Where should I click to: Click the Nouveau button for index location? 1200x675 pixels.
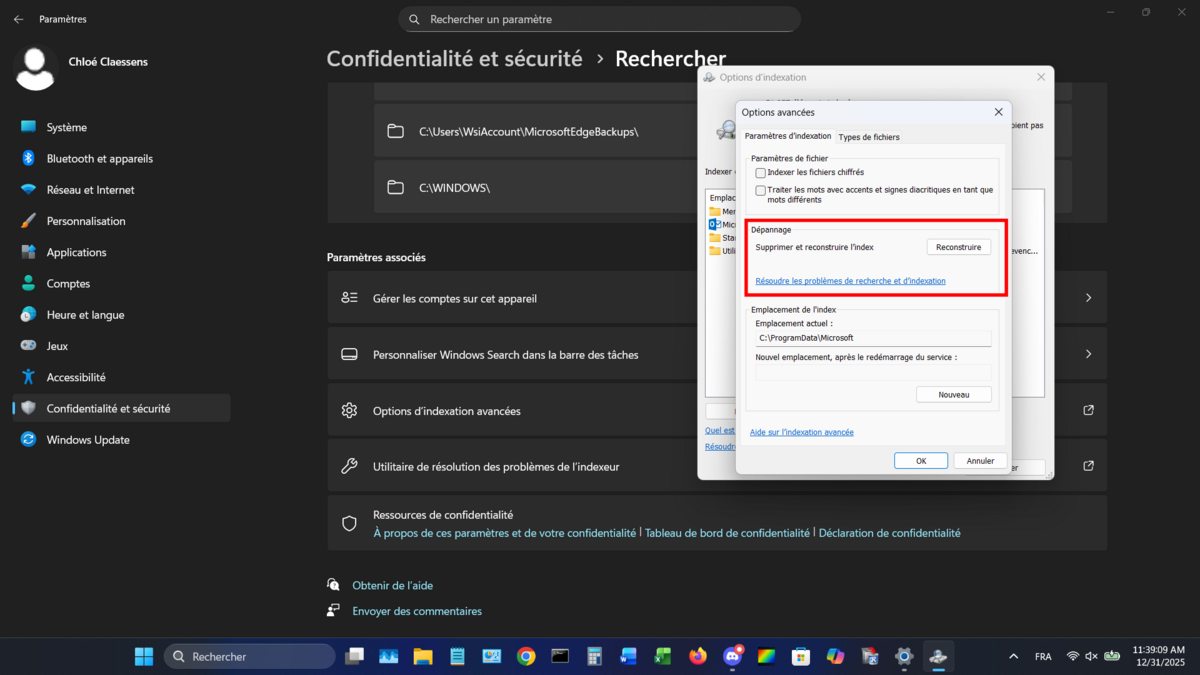[953, 395]
